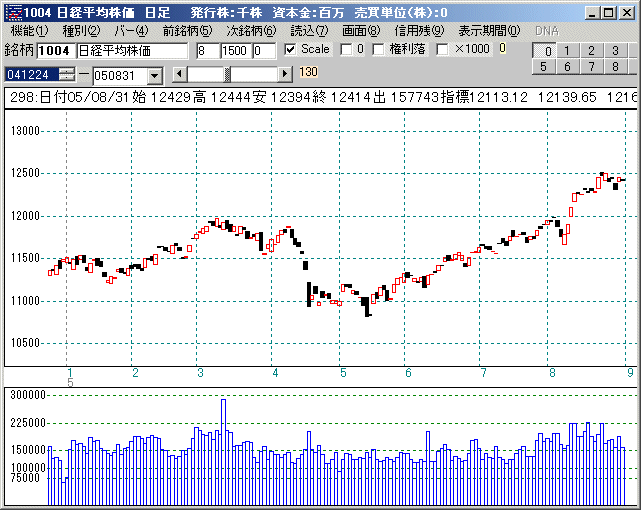The height and width of the screenshot is (510, 641).
Task: Select preset button 1
Action: pyautogui.click(x=567, y=50)
